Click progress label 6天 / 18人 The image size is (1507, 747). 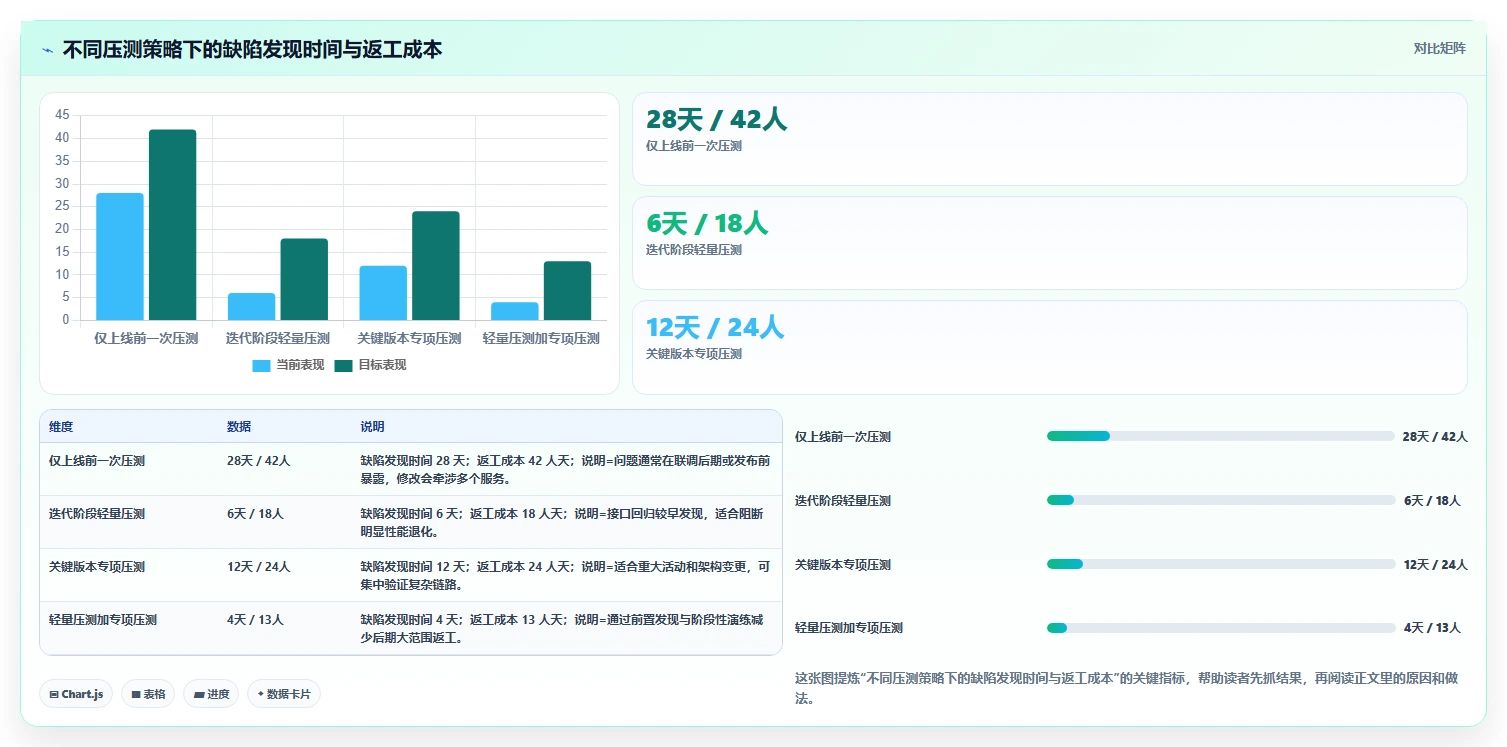click(1432, 500)
